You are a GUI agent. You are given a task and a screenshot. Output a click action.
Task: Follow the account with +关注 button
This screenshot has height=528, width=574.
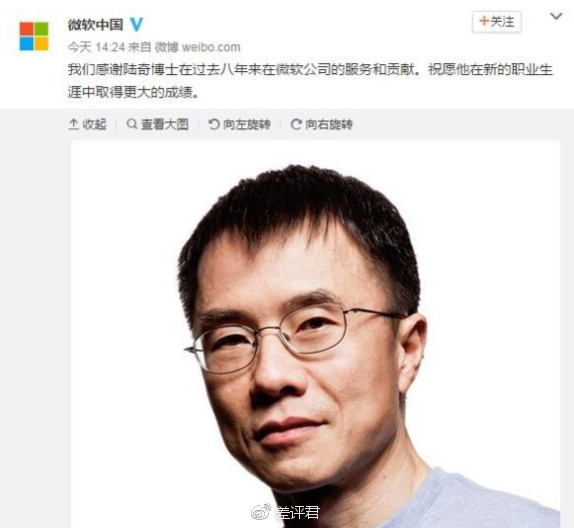coord(496,22)
